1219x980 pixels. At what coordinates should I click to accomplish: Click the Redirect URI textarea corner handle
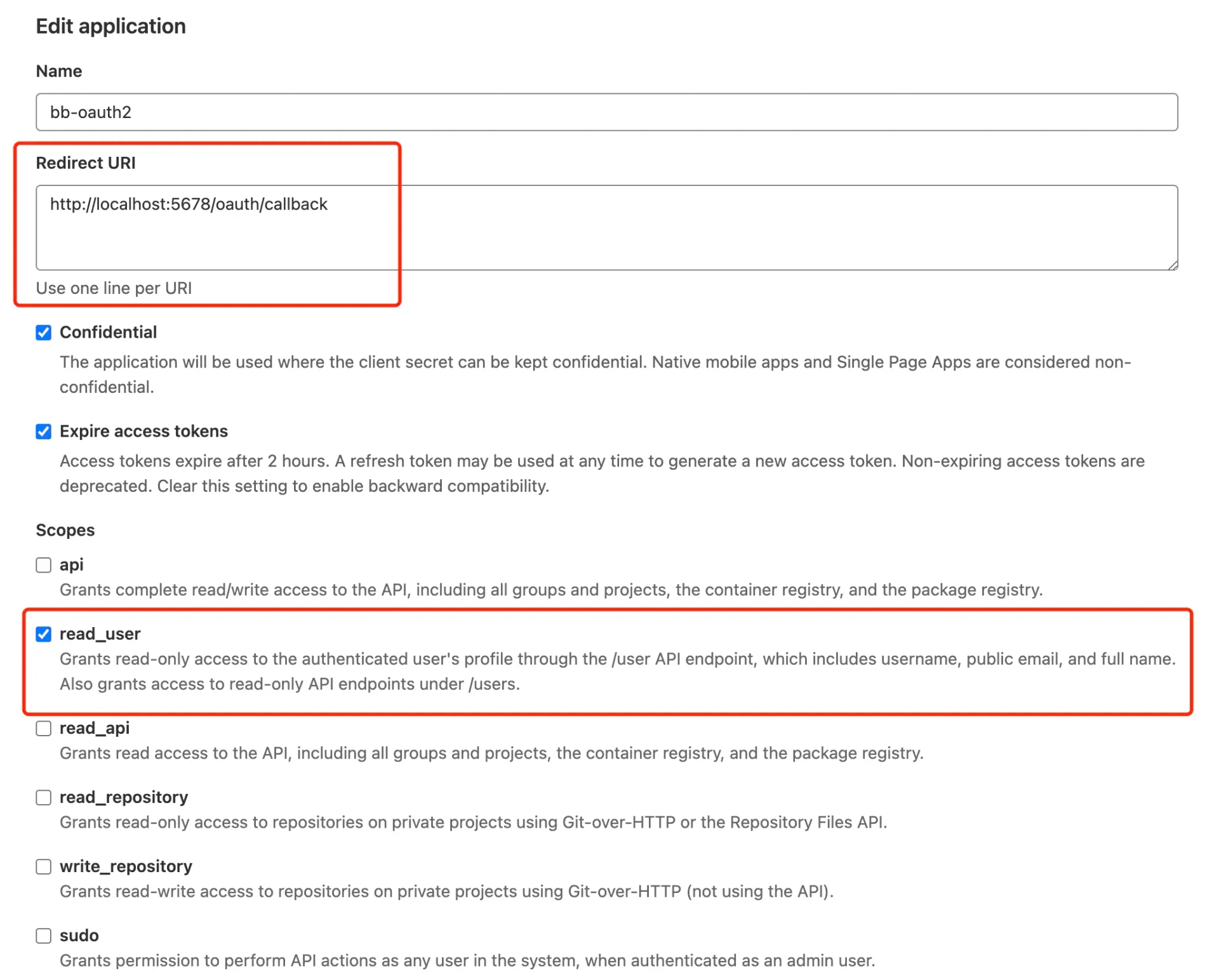click(1172, 265)
